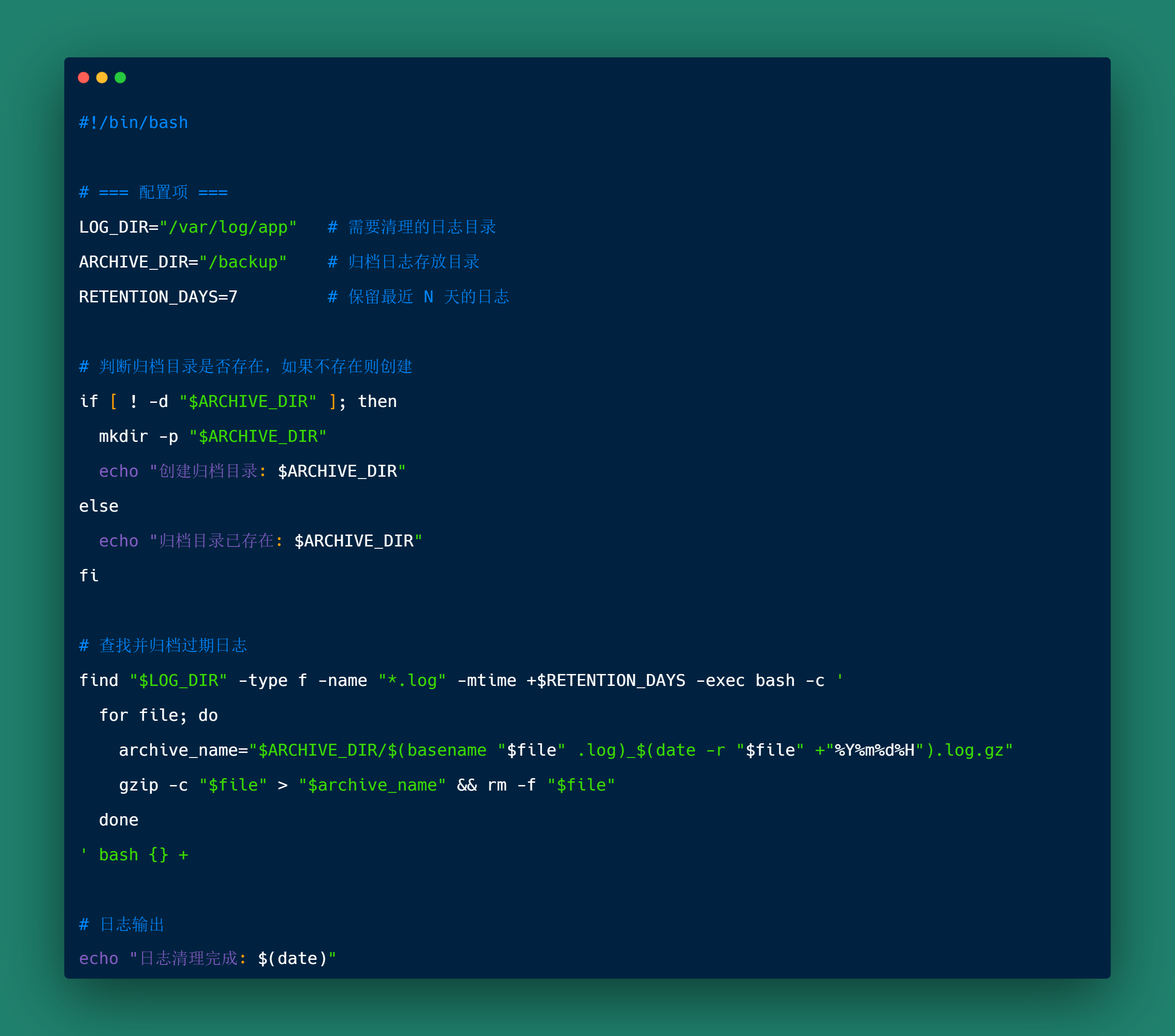
Task: Click the ' bash {} + line
Action: (134, 855)
